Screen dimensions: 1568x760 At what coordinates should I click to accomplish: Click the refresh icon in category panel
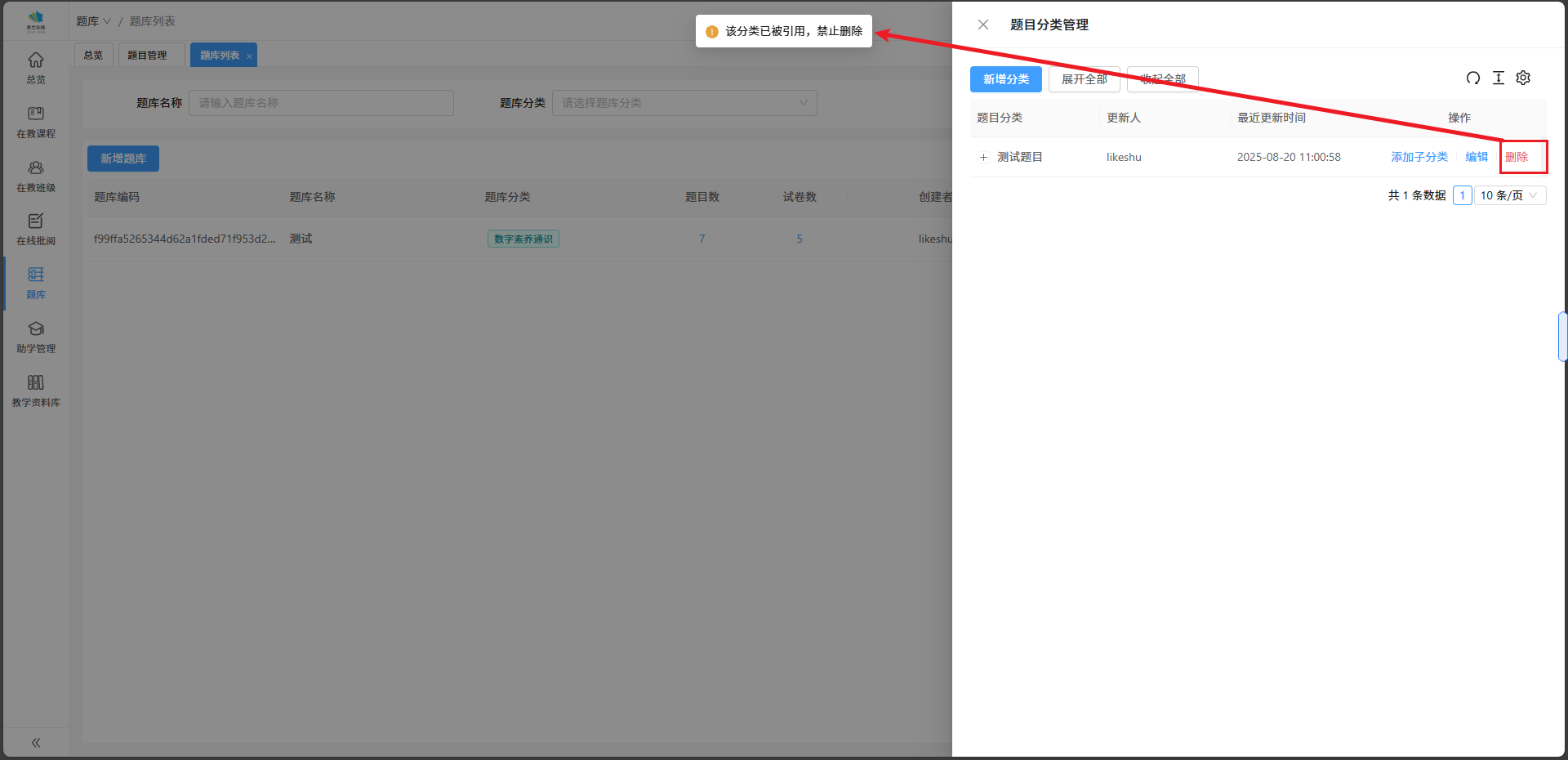click(1472, 78)
